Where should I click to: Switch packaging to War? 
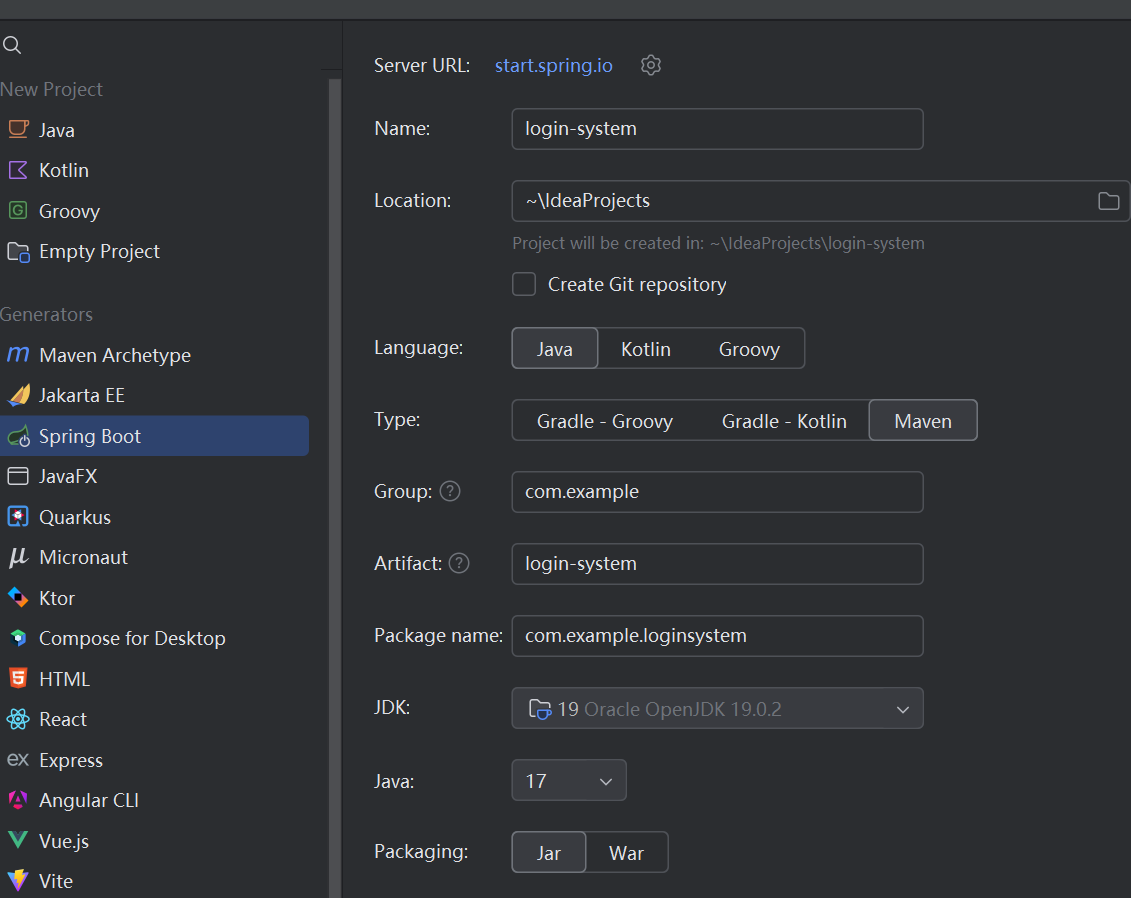[626, 853]
